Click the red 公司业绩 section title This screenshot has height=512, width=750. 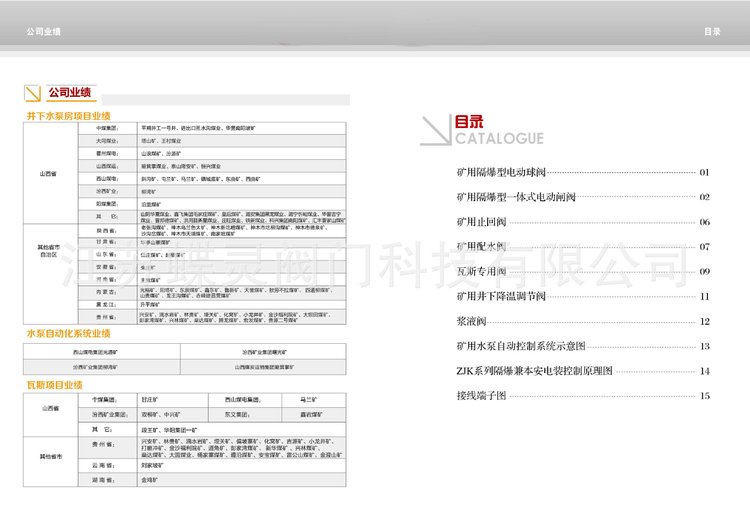pos(68,93)
